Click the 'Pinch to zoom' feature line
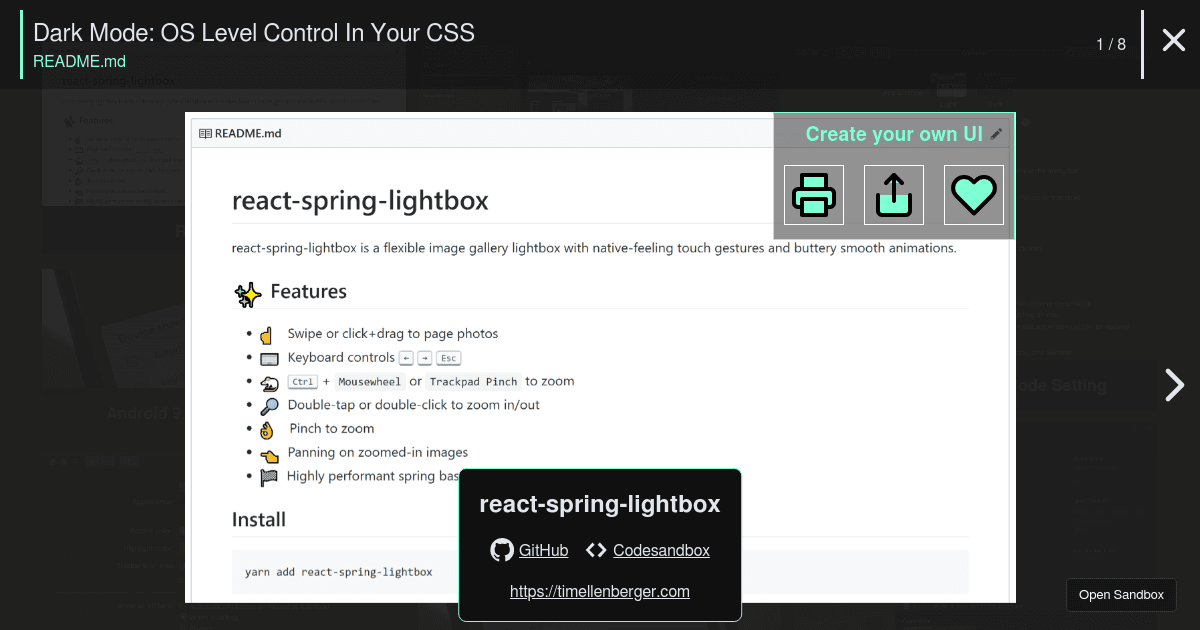This screenshot has height=630, width=1200. click(x=332, y=428)
